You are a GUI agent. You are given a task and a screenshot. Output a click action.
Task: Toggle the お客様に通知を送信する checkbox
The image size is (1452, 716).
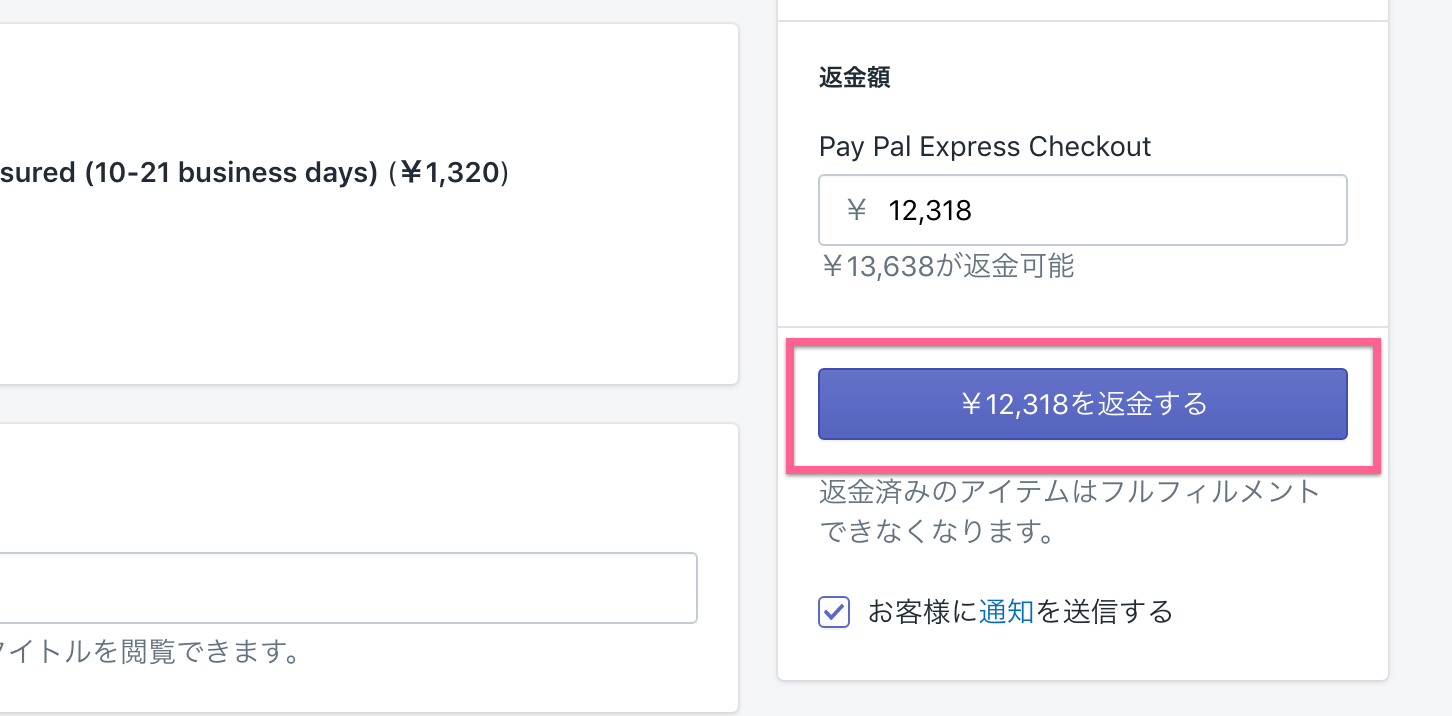coord(834,611)
